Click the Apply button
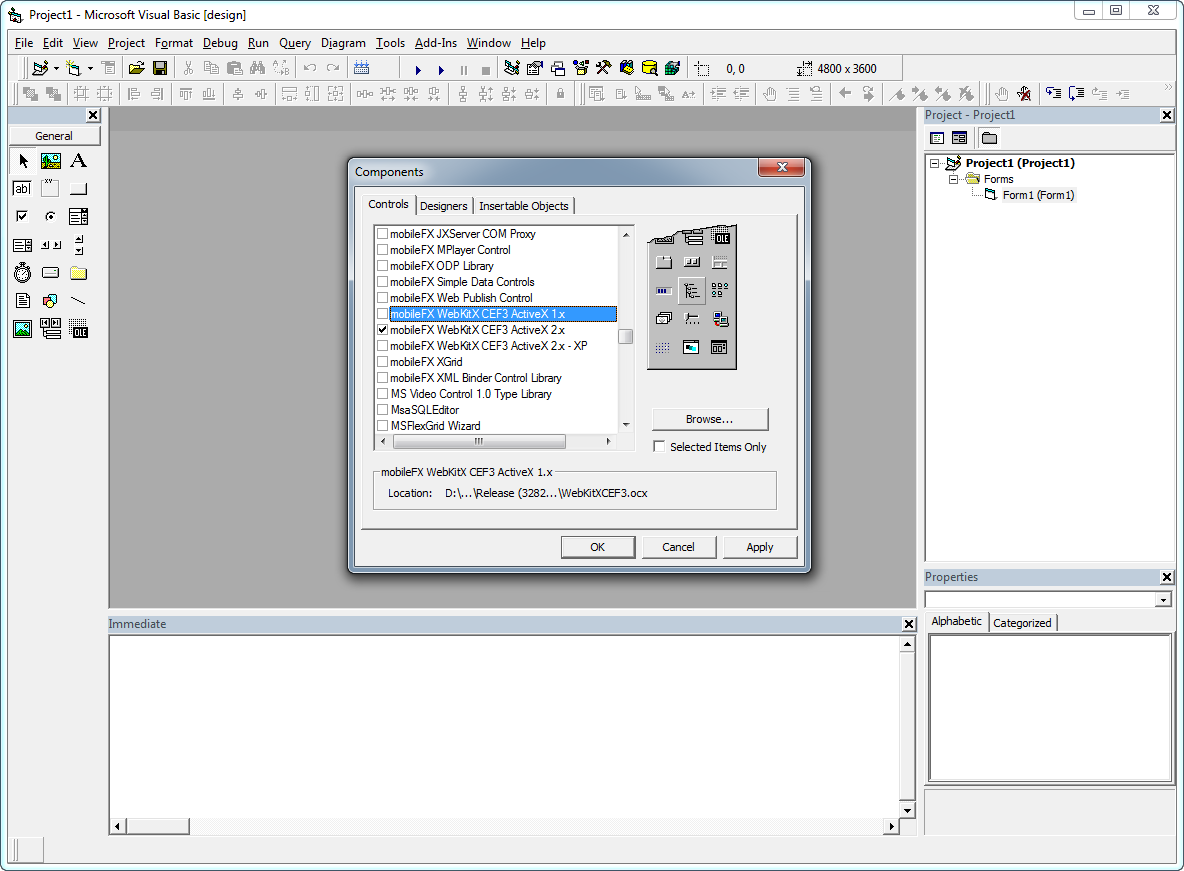The image size is (1184, 871). click(760, 547)
